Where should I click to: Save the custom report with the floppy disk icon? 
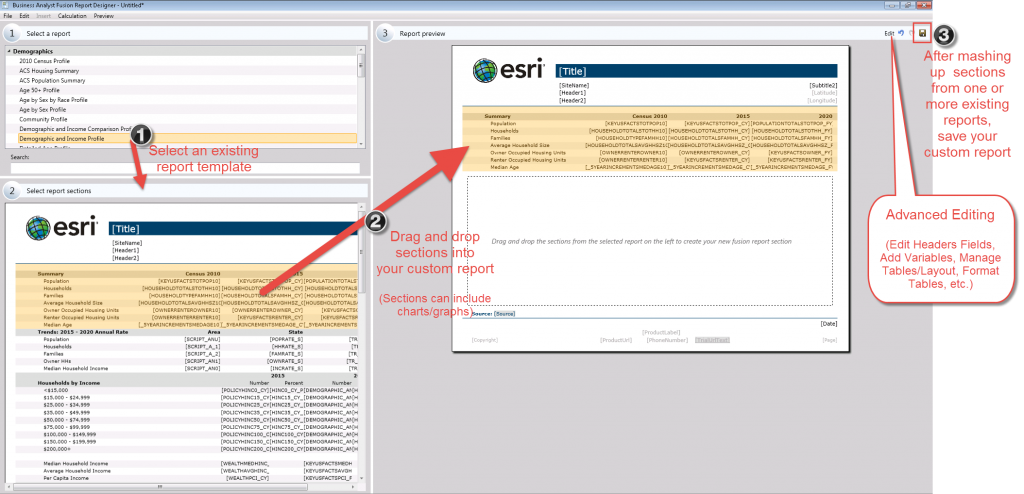click(922, 33)
